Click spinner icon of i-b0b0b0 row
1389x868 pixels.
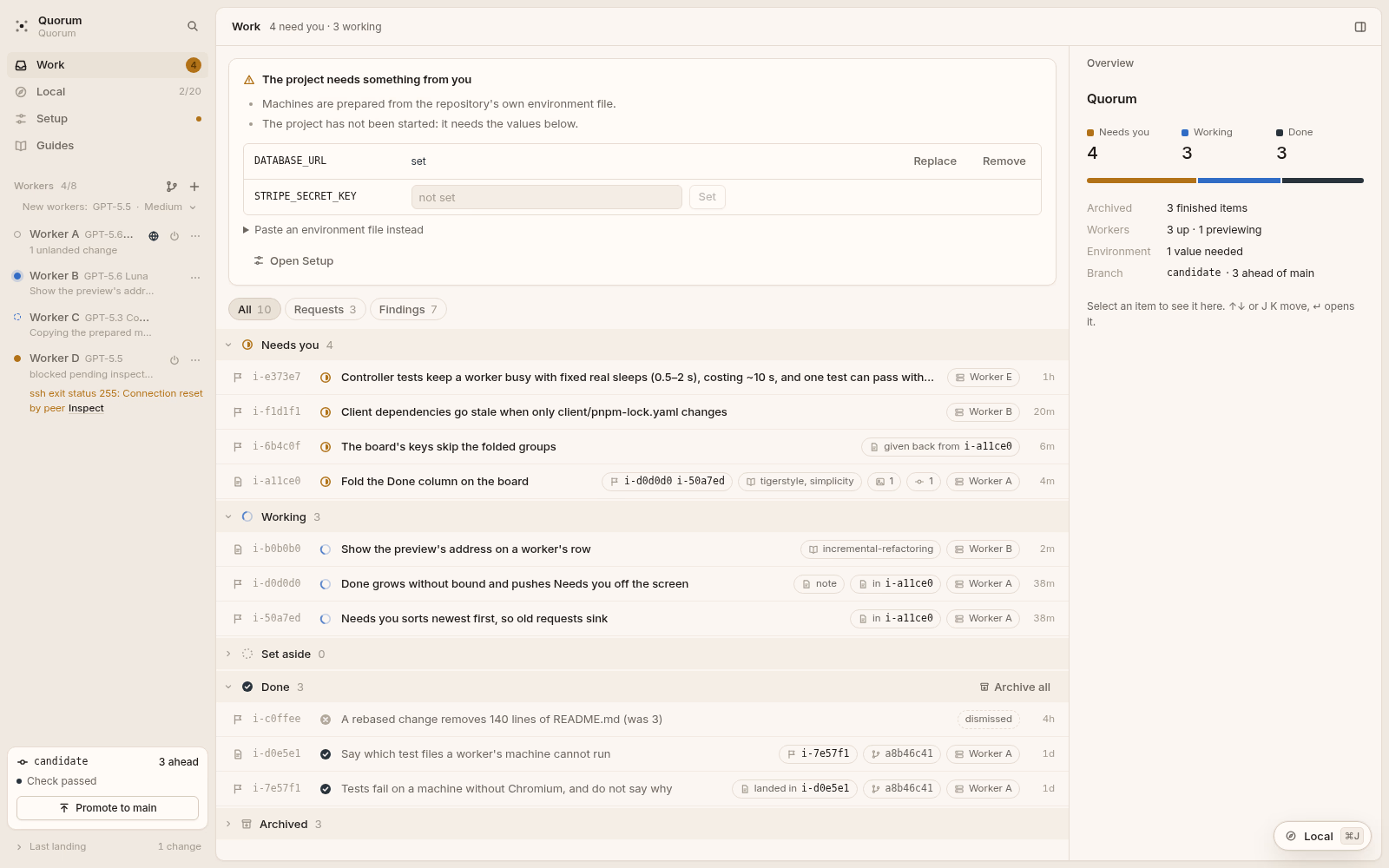(x=326, y=549)
